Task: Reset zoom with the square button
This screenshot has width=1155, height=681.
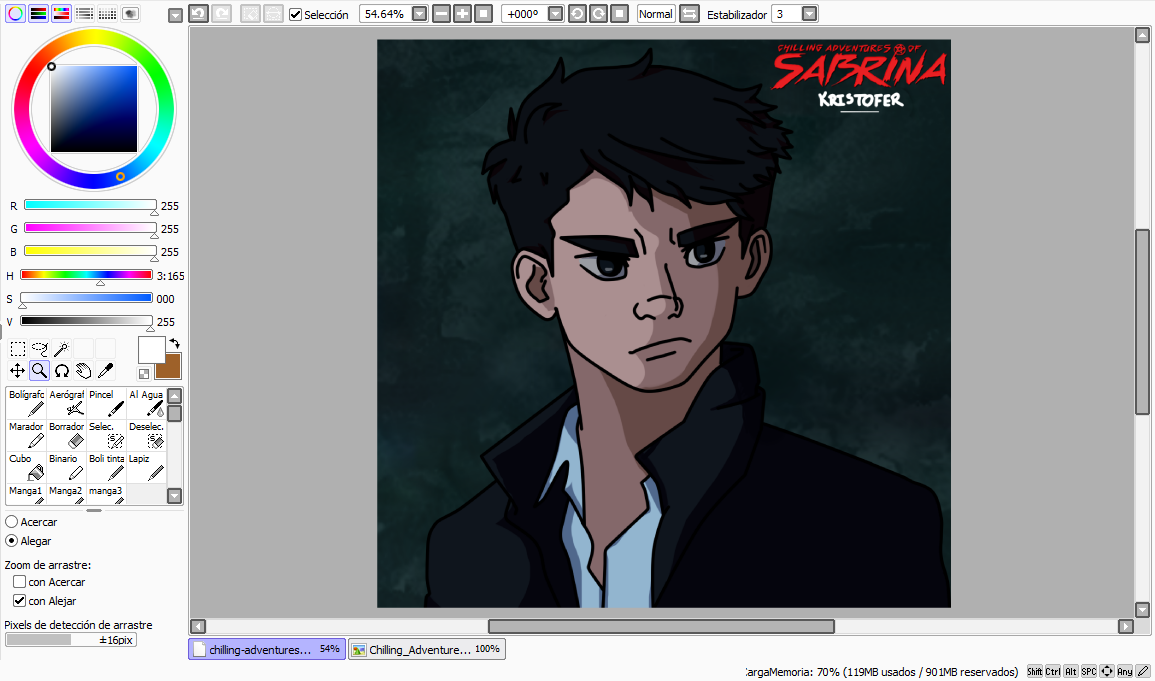Action: tap(483, 14)
